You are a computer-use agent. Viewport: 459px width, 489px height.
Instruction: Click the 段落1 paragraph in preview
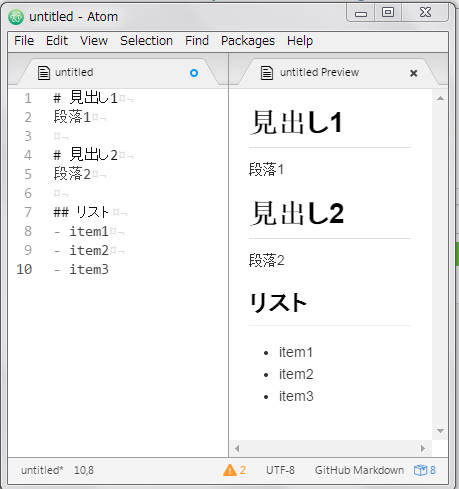[266, 169]
